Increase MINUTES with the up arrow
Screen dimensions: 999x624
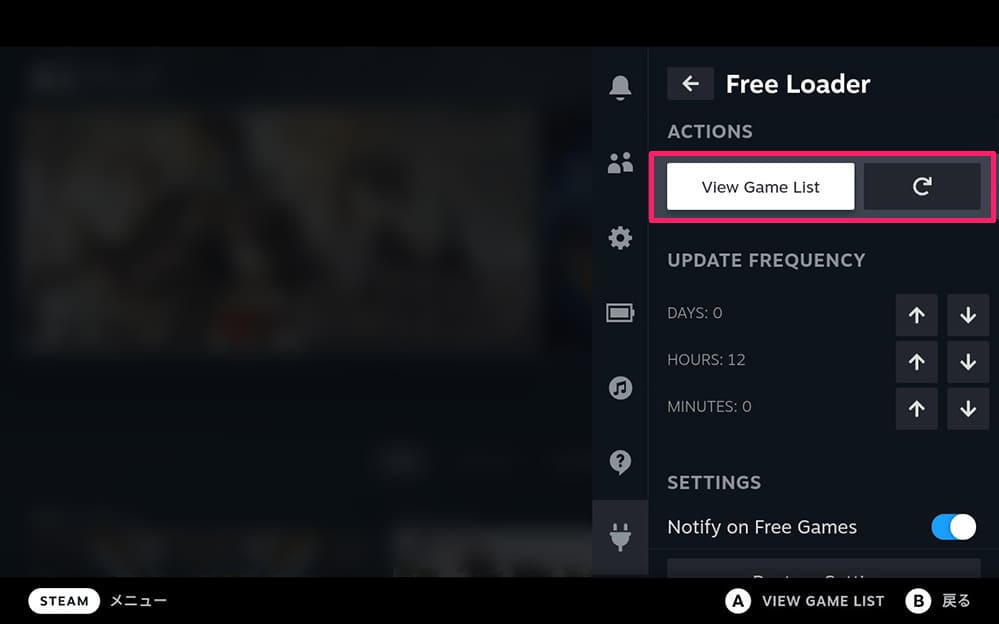[x=916, y=409]
